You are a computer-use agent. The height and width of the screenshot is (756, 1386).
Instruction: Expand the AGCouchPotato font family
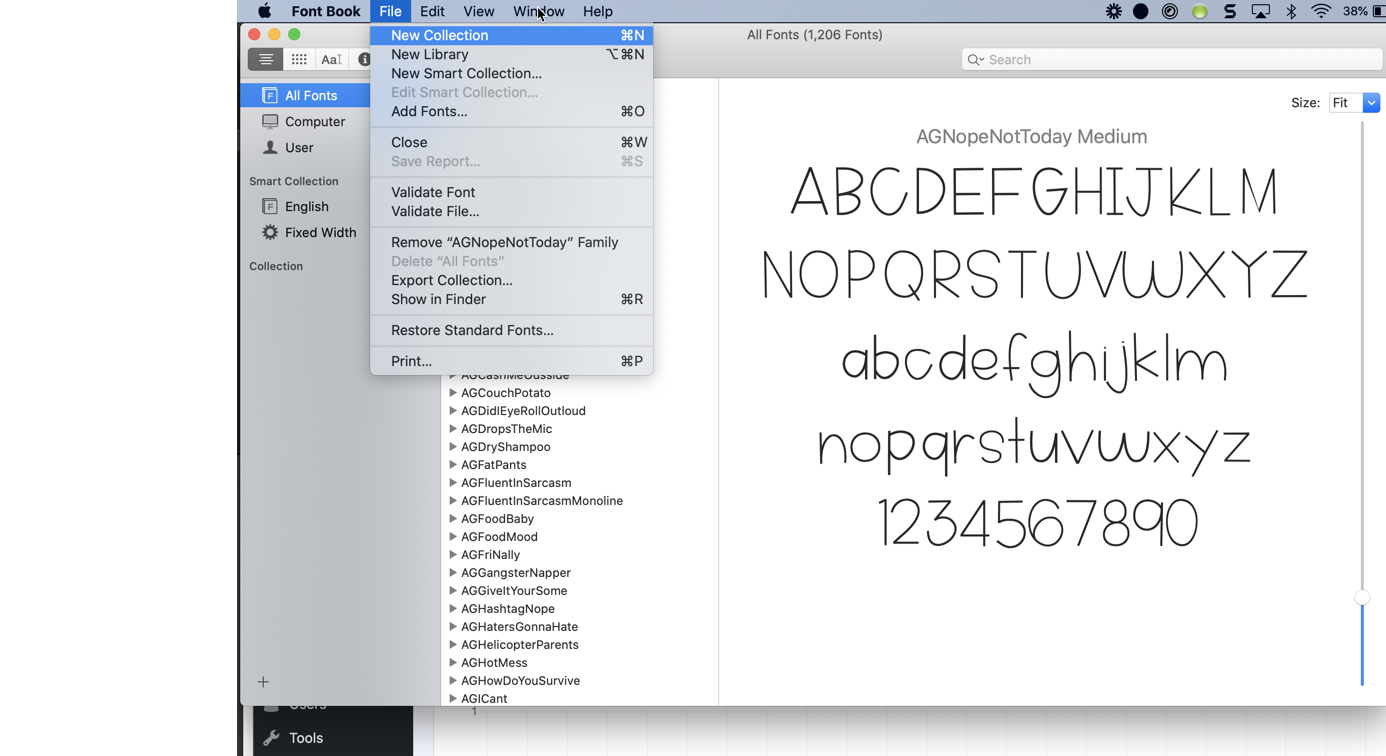[x=453, y=393]
